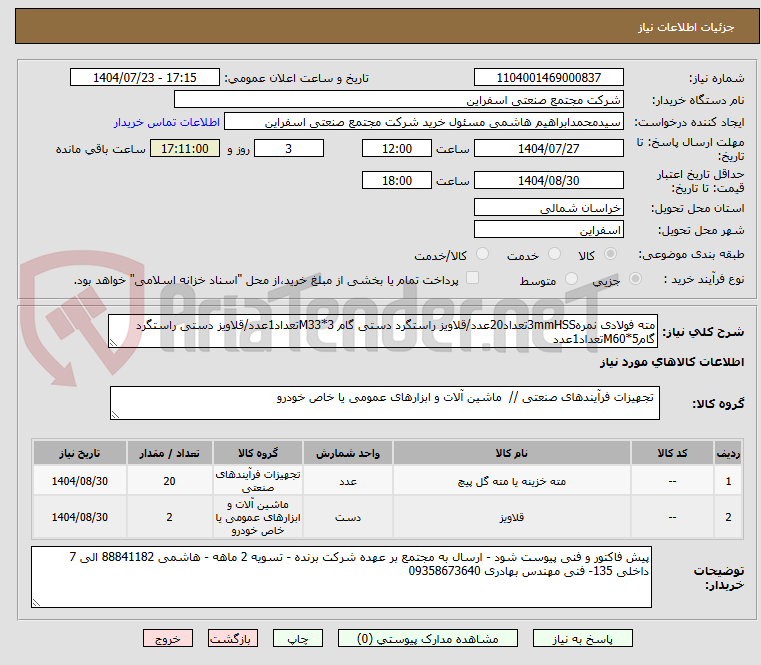Click quantity cell 2 in قلاویز row

point(169,517)
